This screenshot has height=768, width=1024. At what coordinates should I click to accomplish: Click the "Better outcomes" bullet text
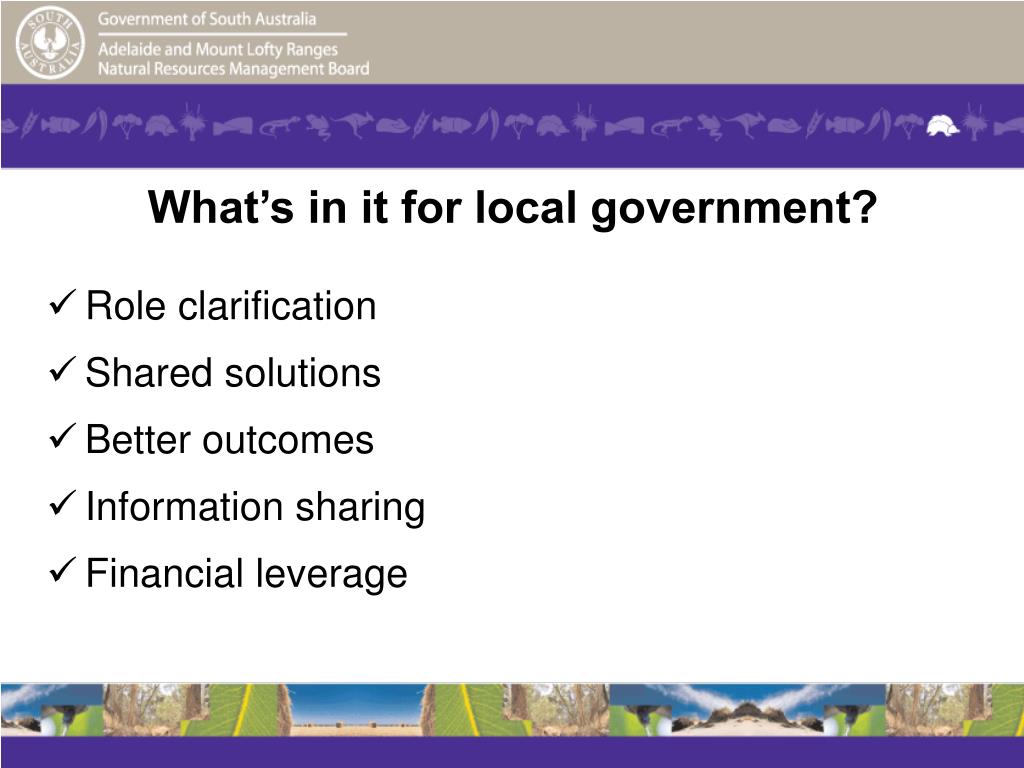[230, 440]
